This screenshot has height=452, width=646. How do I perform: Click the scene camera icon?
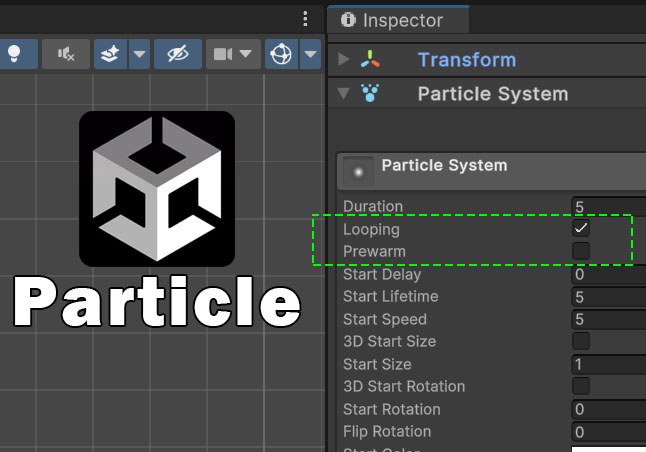coord(223,54)
